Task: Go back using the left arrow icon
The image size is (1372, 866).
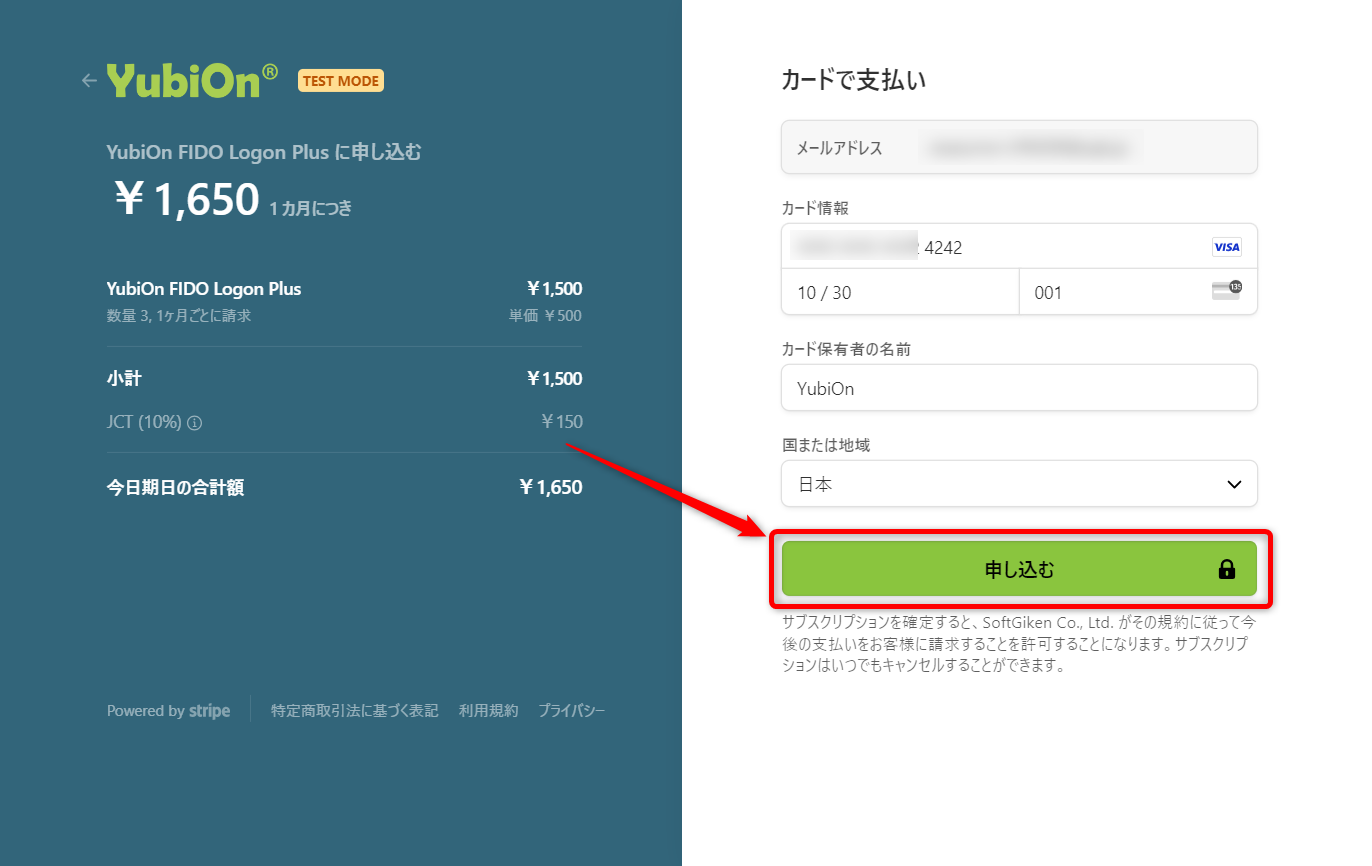Action: [x=89, y=81]
